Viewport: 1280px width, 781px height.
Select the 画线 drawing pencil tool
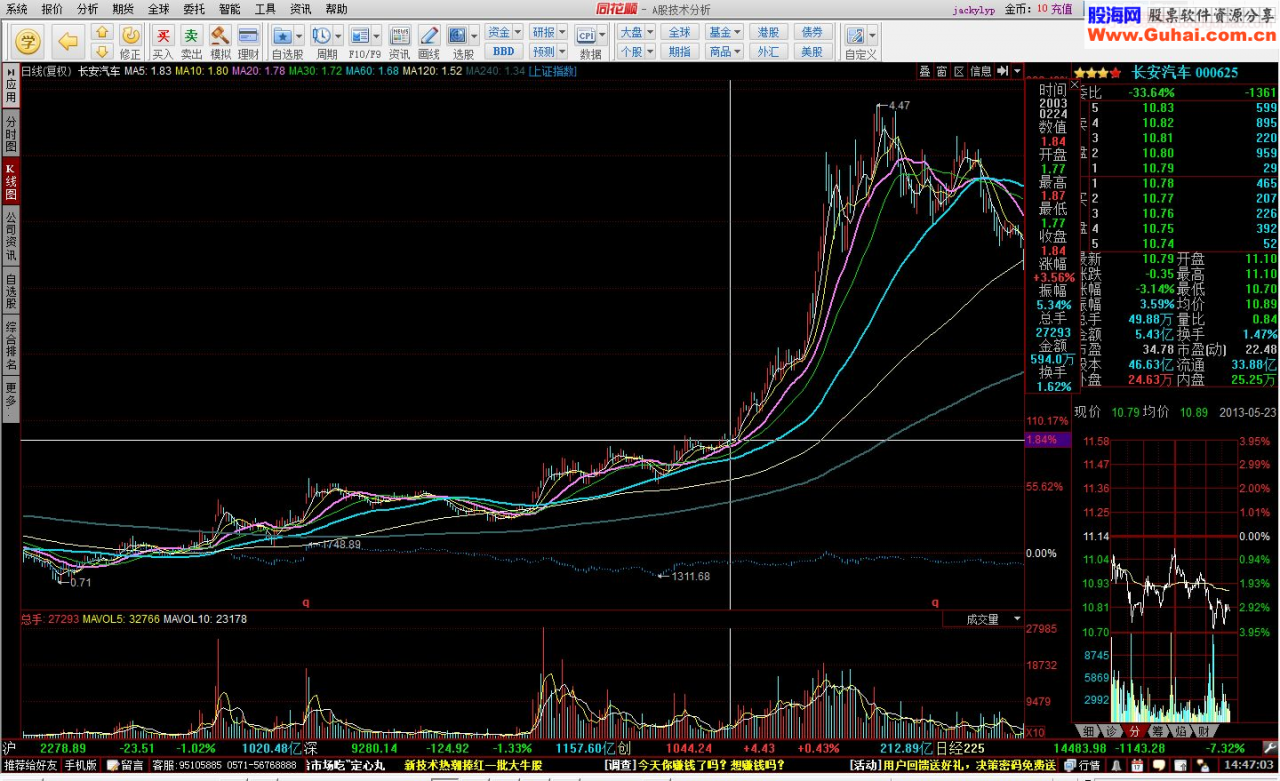(429, 42)
